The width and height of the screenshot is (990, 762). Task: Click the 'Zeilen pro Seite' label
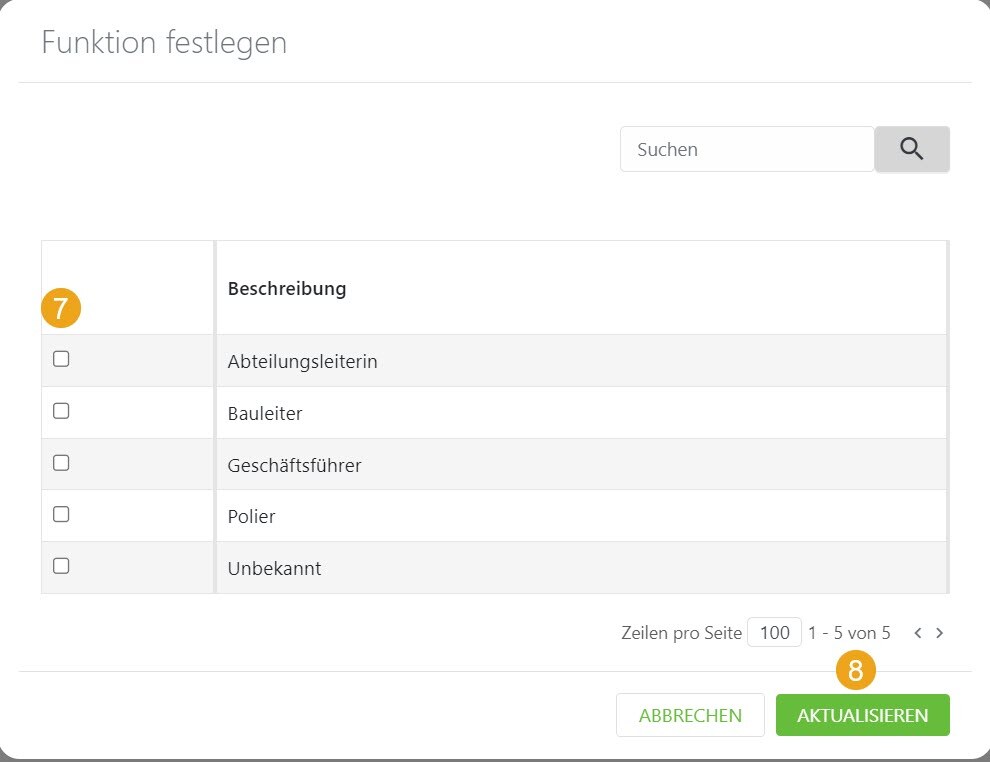click(681, 633)
